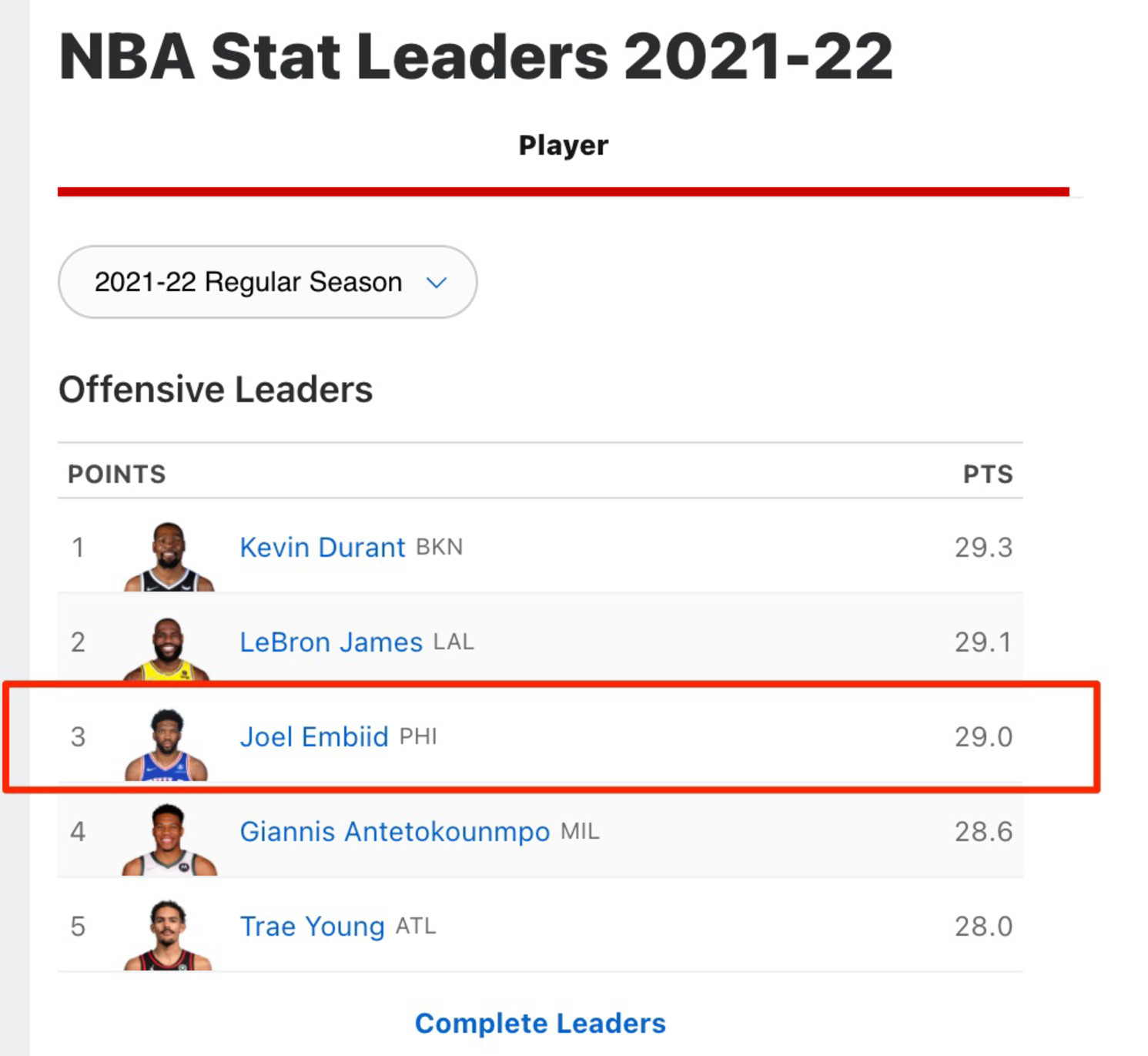
Task: Click the Offensive Leaders heading
Action: 216,389
